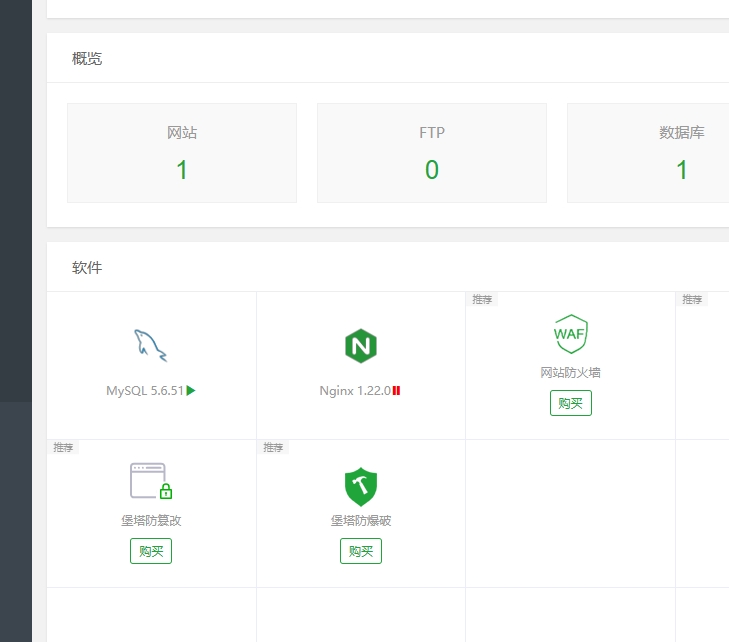Open the 数据库 overview card

(x=648, y=153)
